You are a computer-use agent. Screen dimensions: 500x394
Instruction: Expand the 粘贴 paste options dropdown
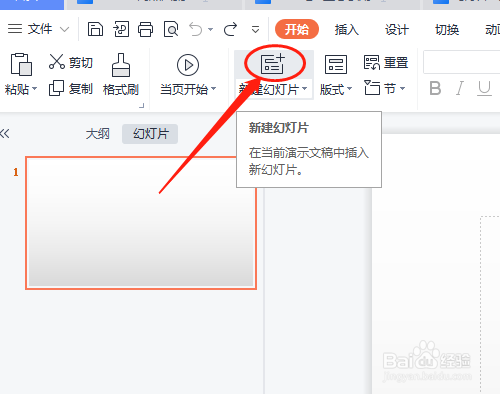pyautogui.click(x=35, y=89)
